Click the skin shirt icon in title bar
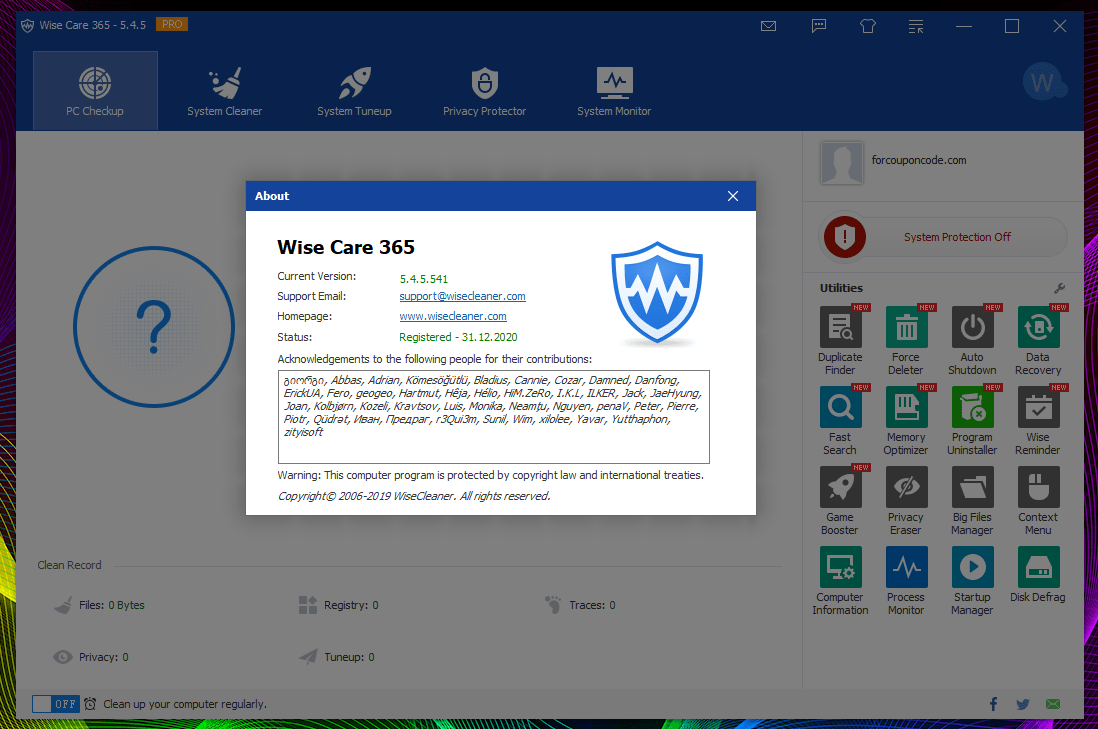Screen dimensions: 1098x729 tap(868, 27)
